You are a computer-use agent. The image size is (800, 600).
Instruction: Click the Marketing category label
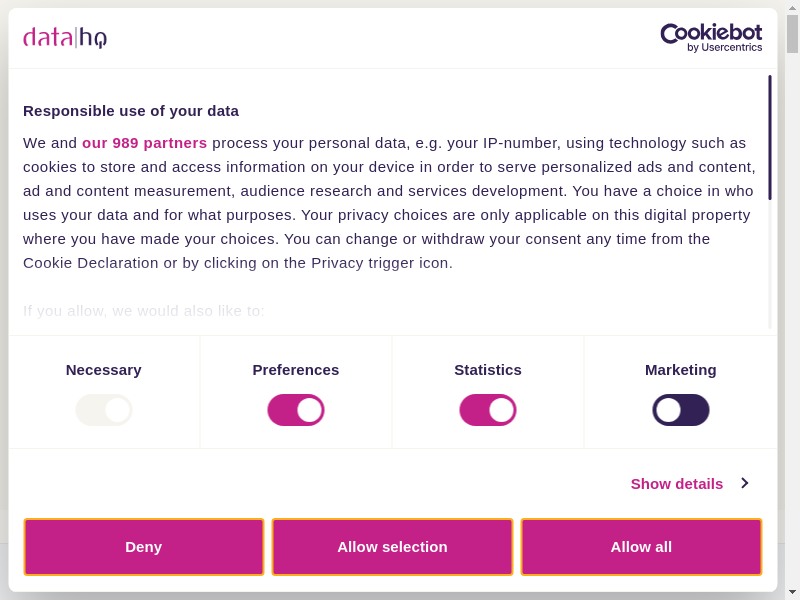click(x=681, y=370)
